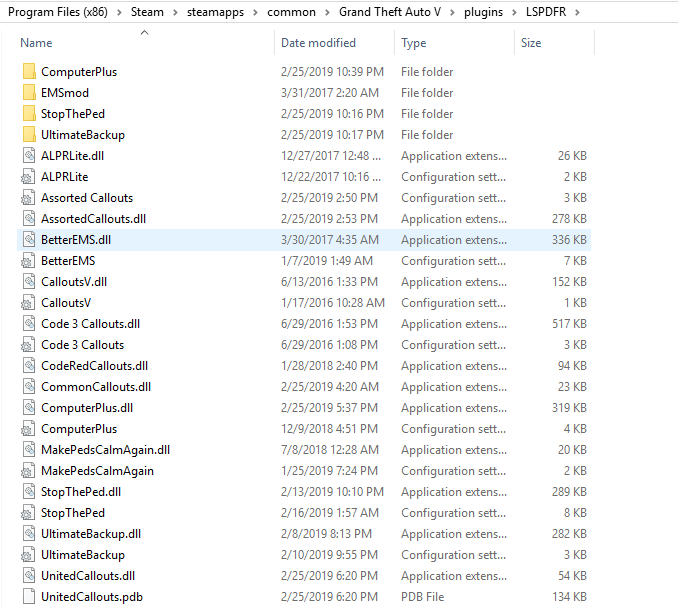Viewport: 678px width, 608px height.
Task: Click the UltimateBackup configuration file icon
Action: point(28,555)
